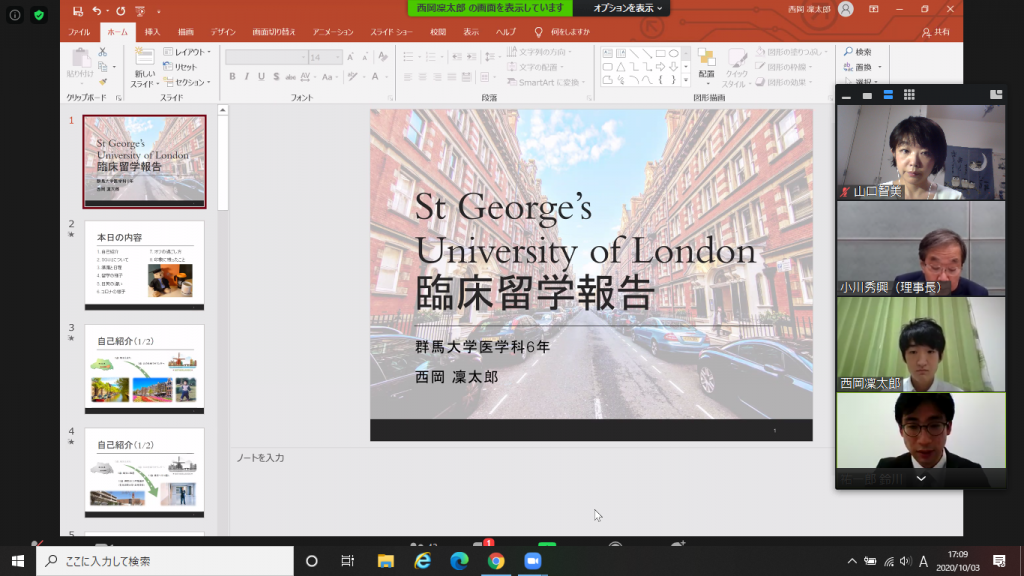Open Chrome from the taskbar
The image size is (1024, 576).
tap(496, 561)
